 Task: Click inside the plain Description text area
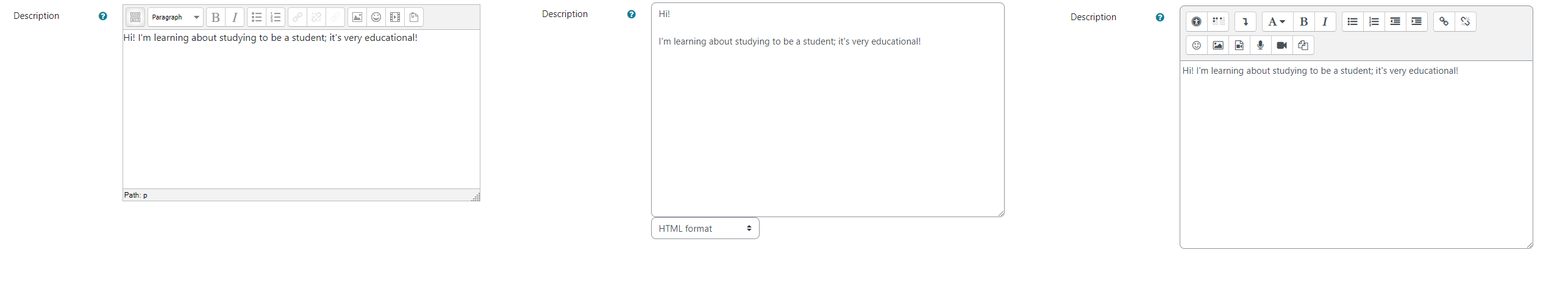pyautogui.click(x=828, y=110)
